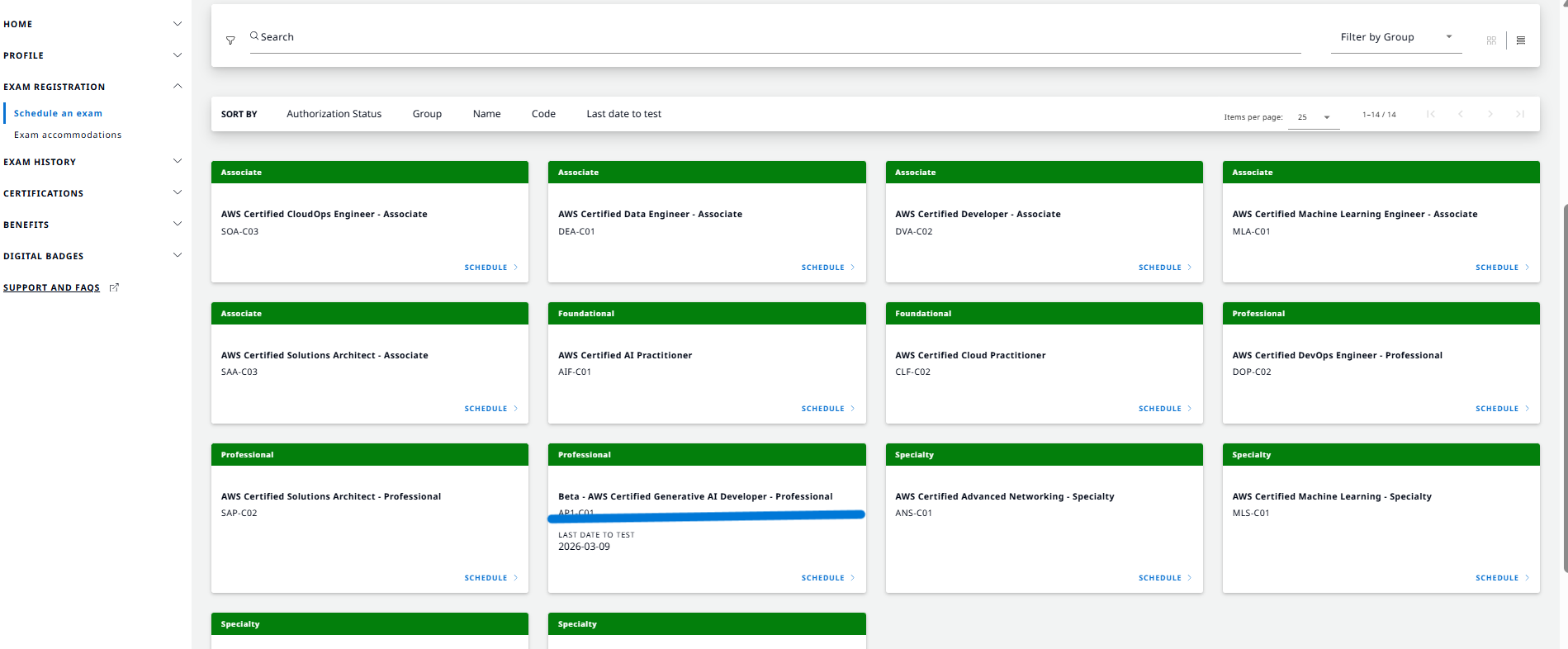1568x649 pixels.
Task: Click the SAA-C03 exam code
Action: [239, 372]
